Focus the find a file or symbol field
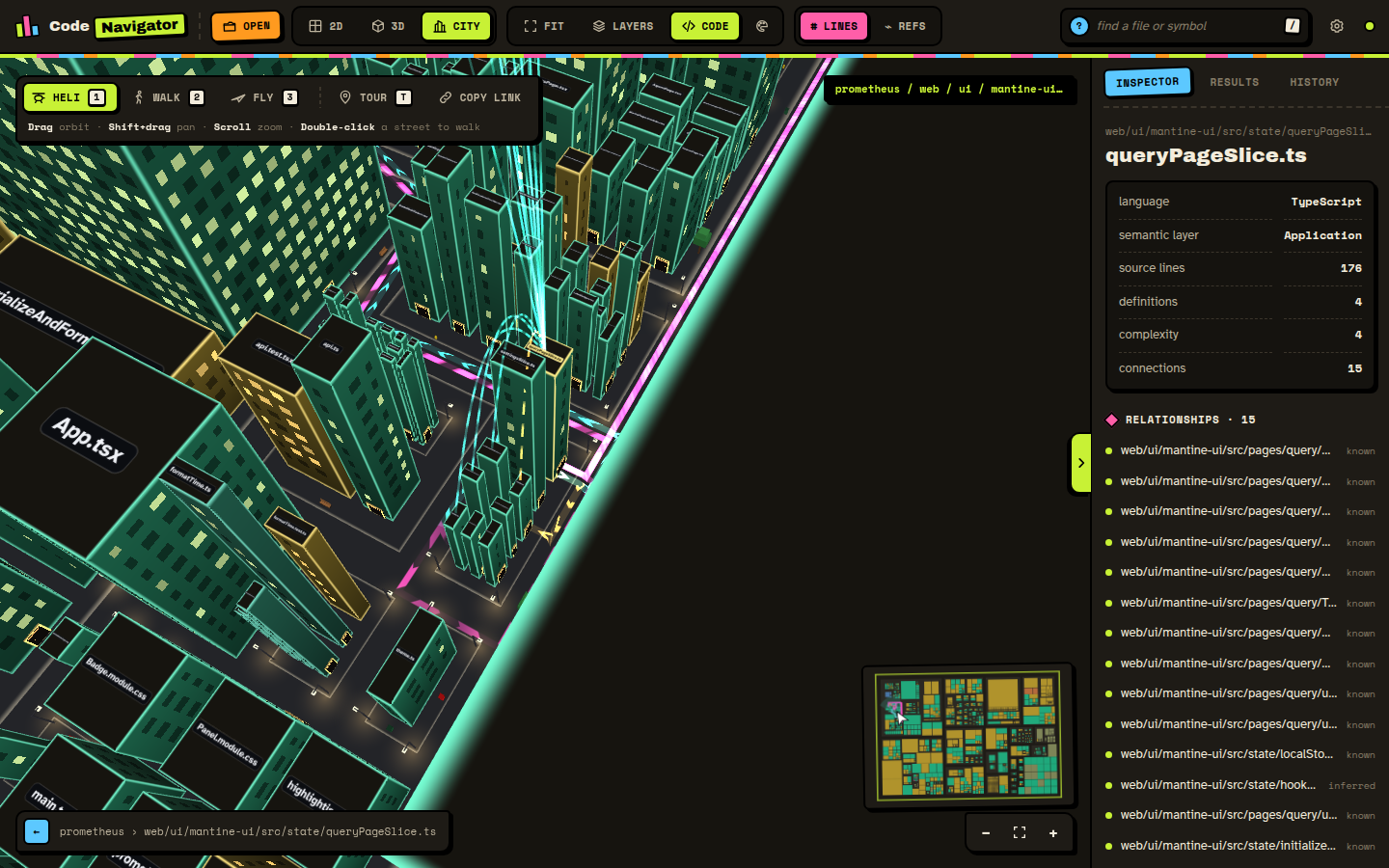 [1186, 26]
